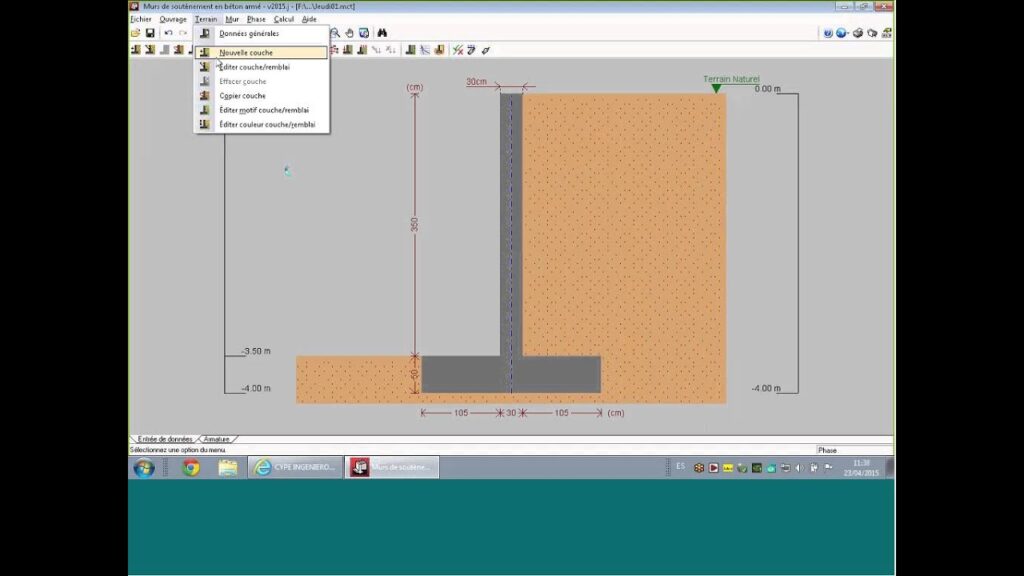Choose Copier couche in the menu
This screenshot has width=1024, height=576.
(242, 96)
